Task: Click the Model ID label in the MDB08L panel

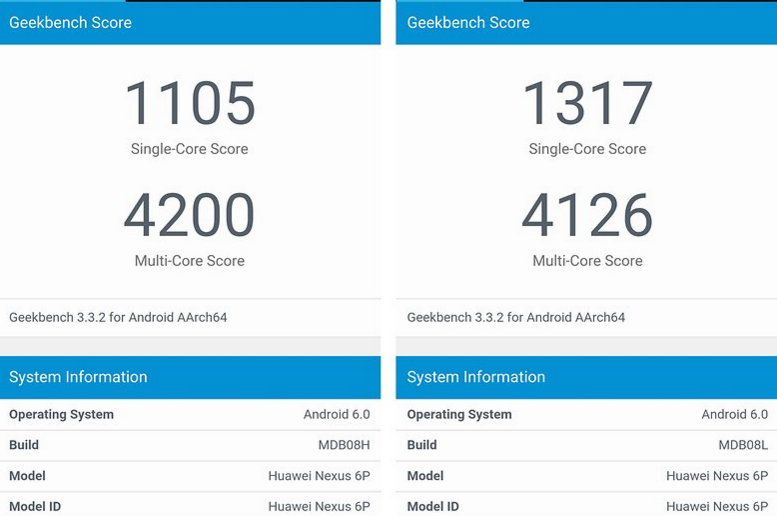Action: [433, 507]
